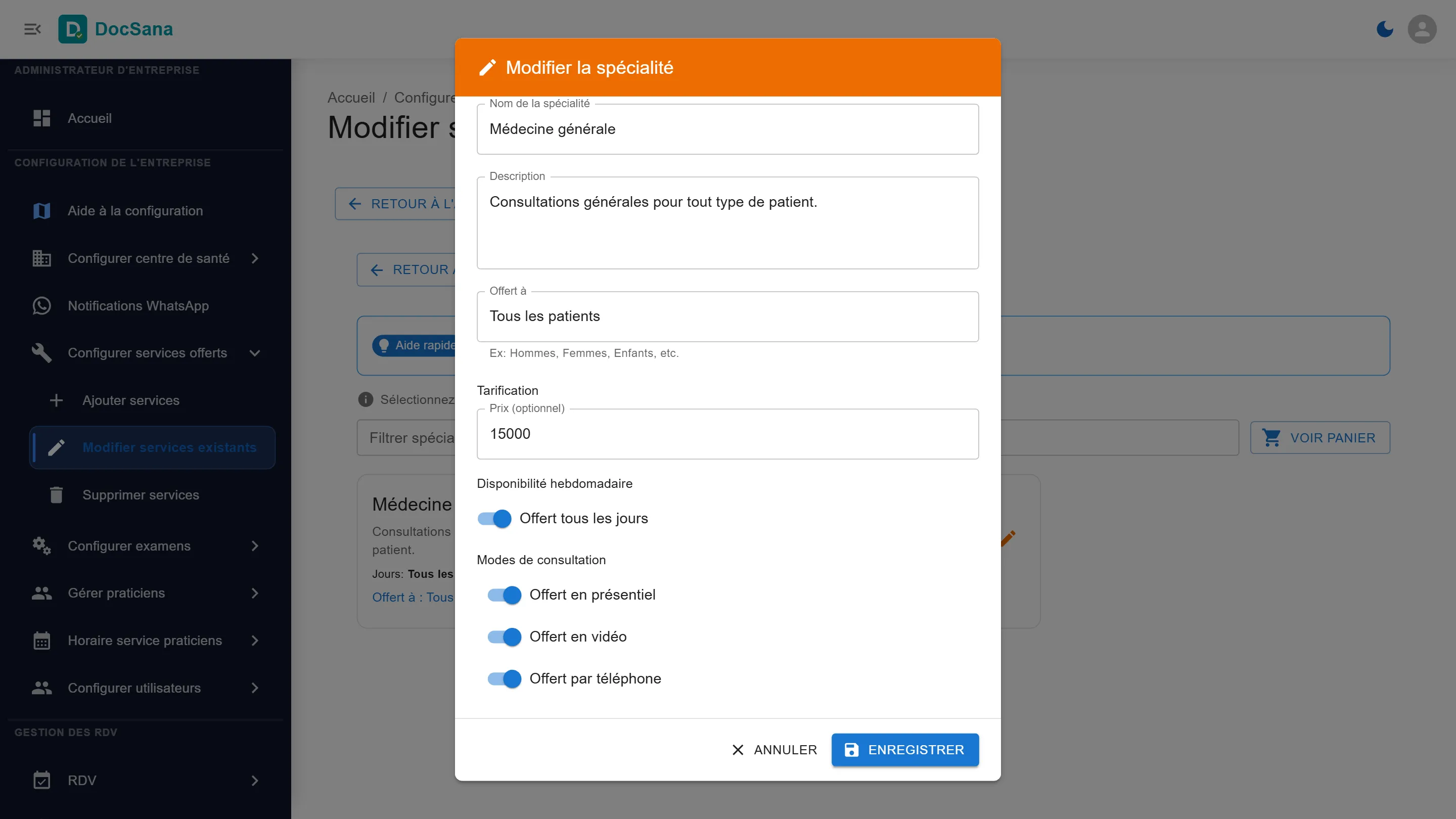Collapse the sidebar with the hamburger menu icon

[32, 29]
